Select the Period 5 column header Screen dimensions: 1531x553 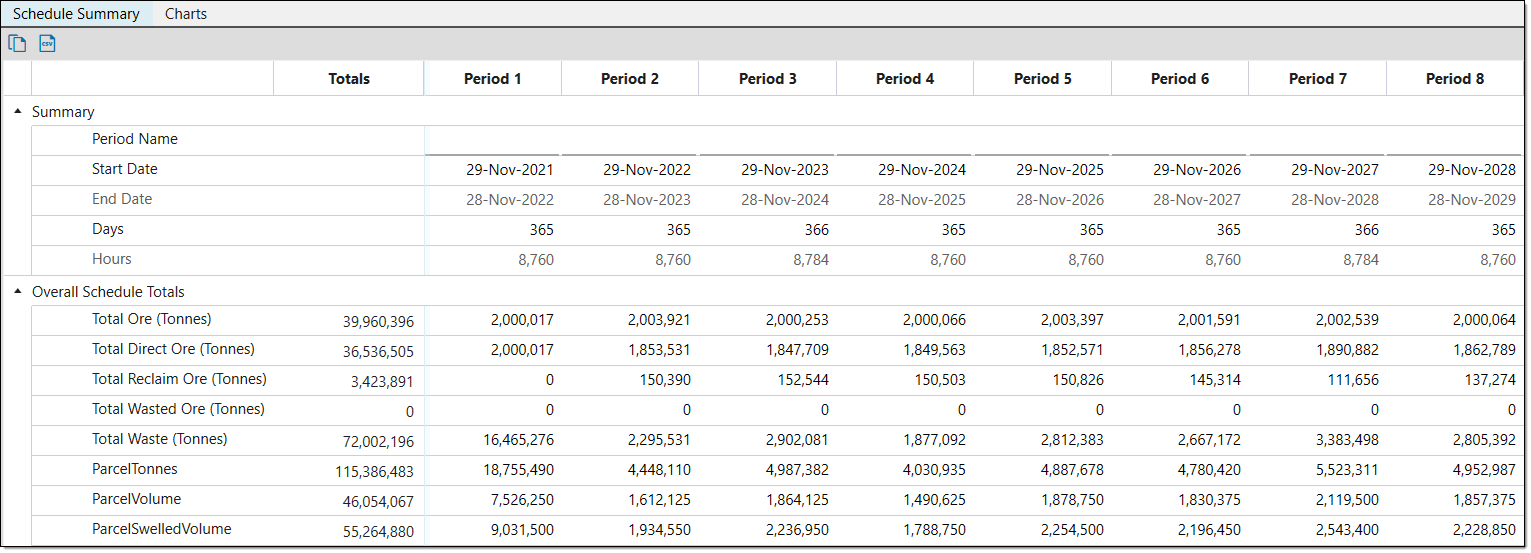(x=1042, y=79)
